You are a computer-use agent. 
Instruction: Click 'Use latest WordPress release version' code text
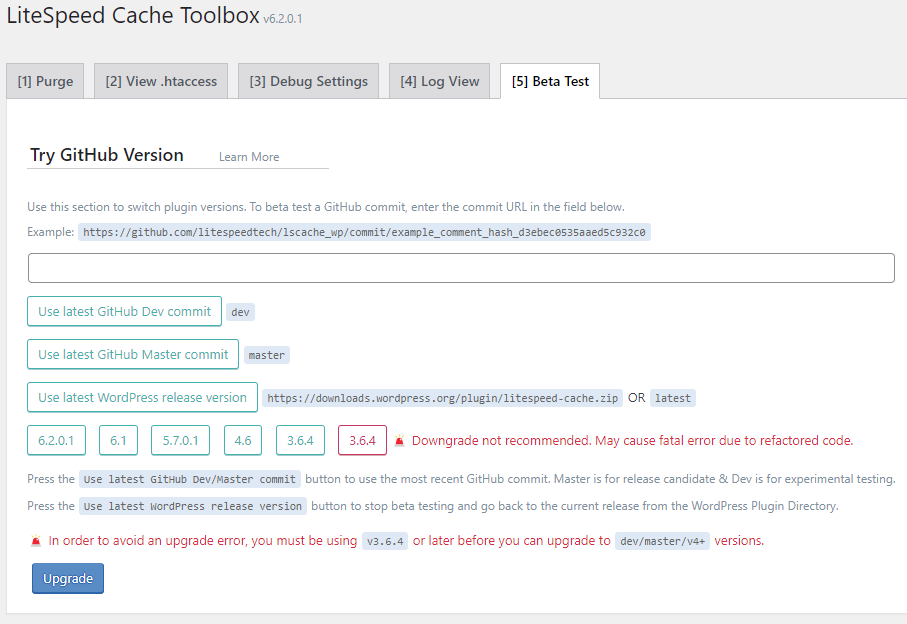click(x=193, y=507)
